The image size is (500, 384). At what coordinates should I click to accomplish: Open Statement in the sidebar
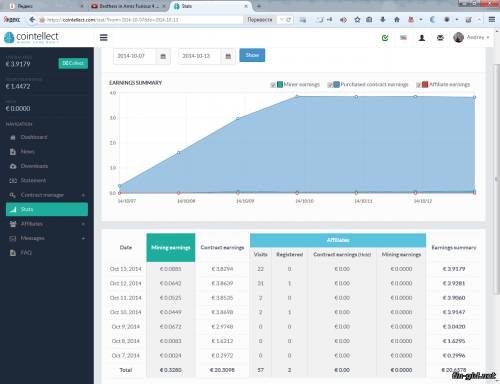(33, 180)
